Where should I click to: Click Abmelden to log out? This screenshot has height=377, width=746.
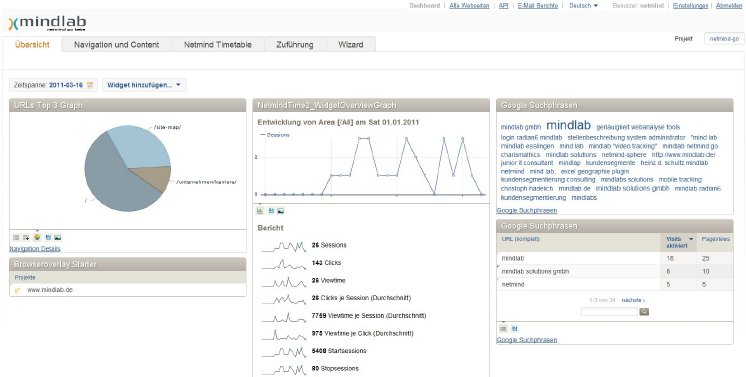coord(728,6)
